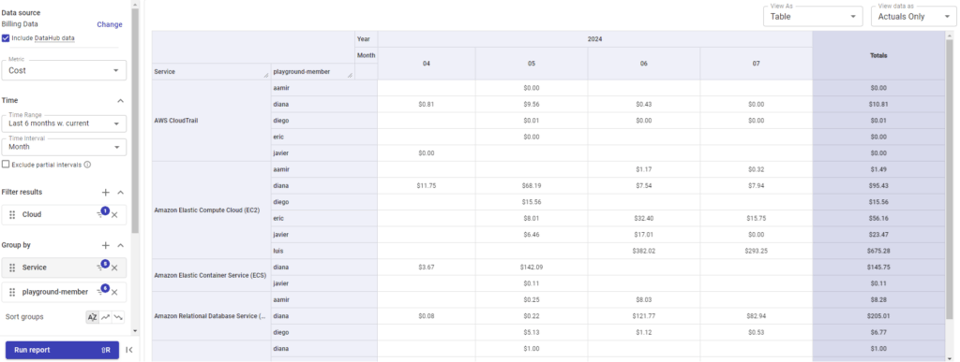The width and height of the screenshot is (960, 362).
Task: Grab the drag handle of playground-member chip
Action: [12, 292]
